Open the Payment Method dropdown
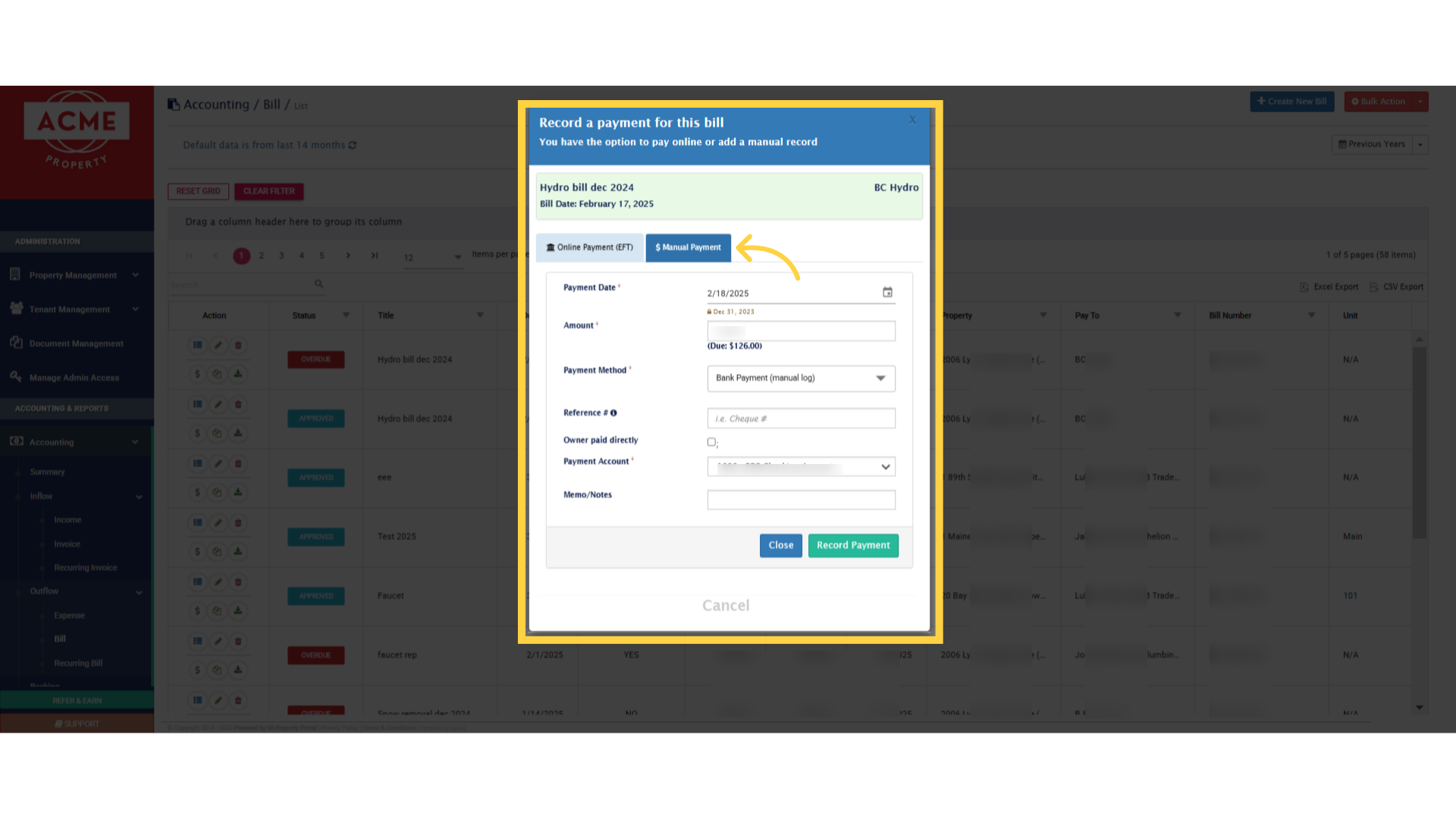Image resolution: width=1456 pixels, height=819 pixels. 801,378
